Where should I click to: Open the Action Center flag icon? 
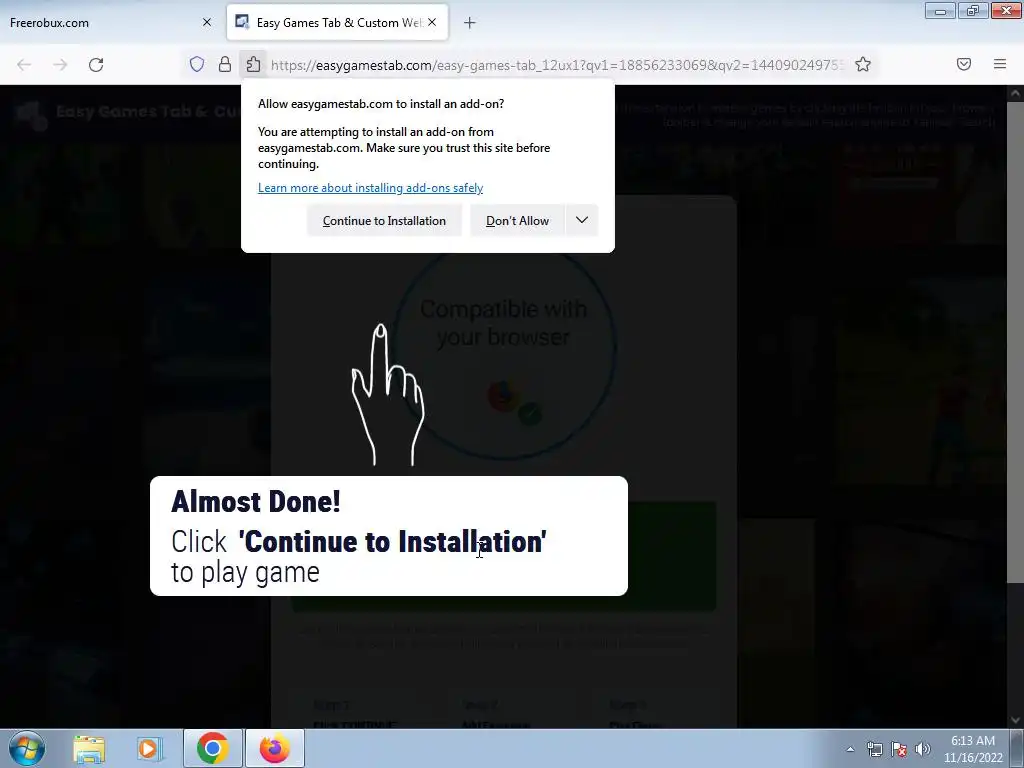click(899, 749)
